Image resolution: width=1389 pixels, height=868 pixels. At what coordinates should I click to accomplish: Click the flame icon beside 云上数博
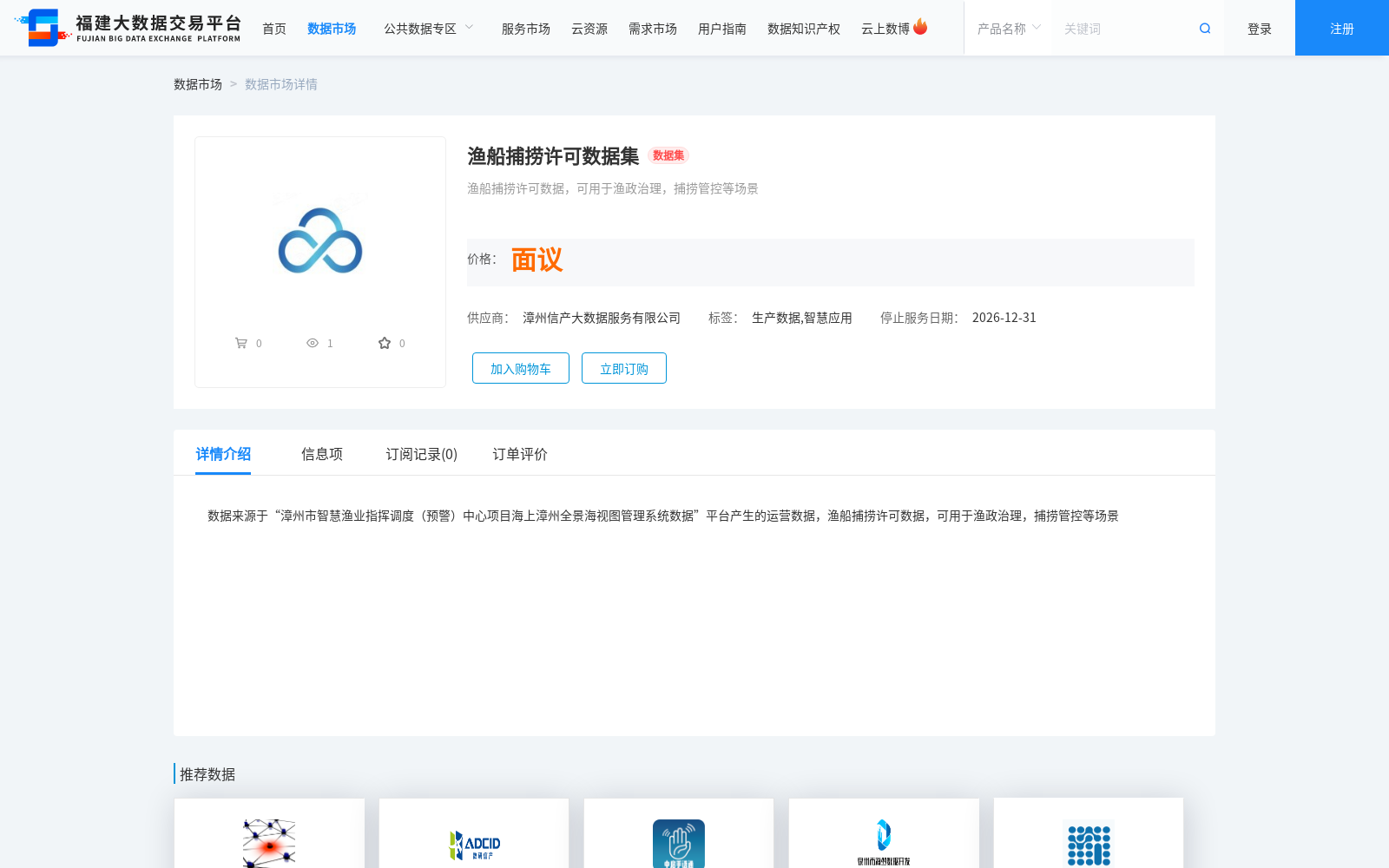(920, 27)
